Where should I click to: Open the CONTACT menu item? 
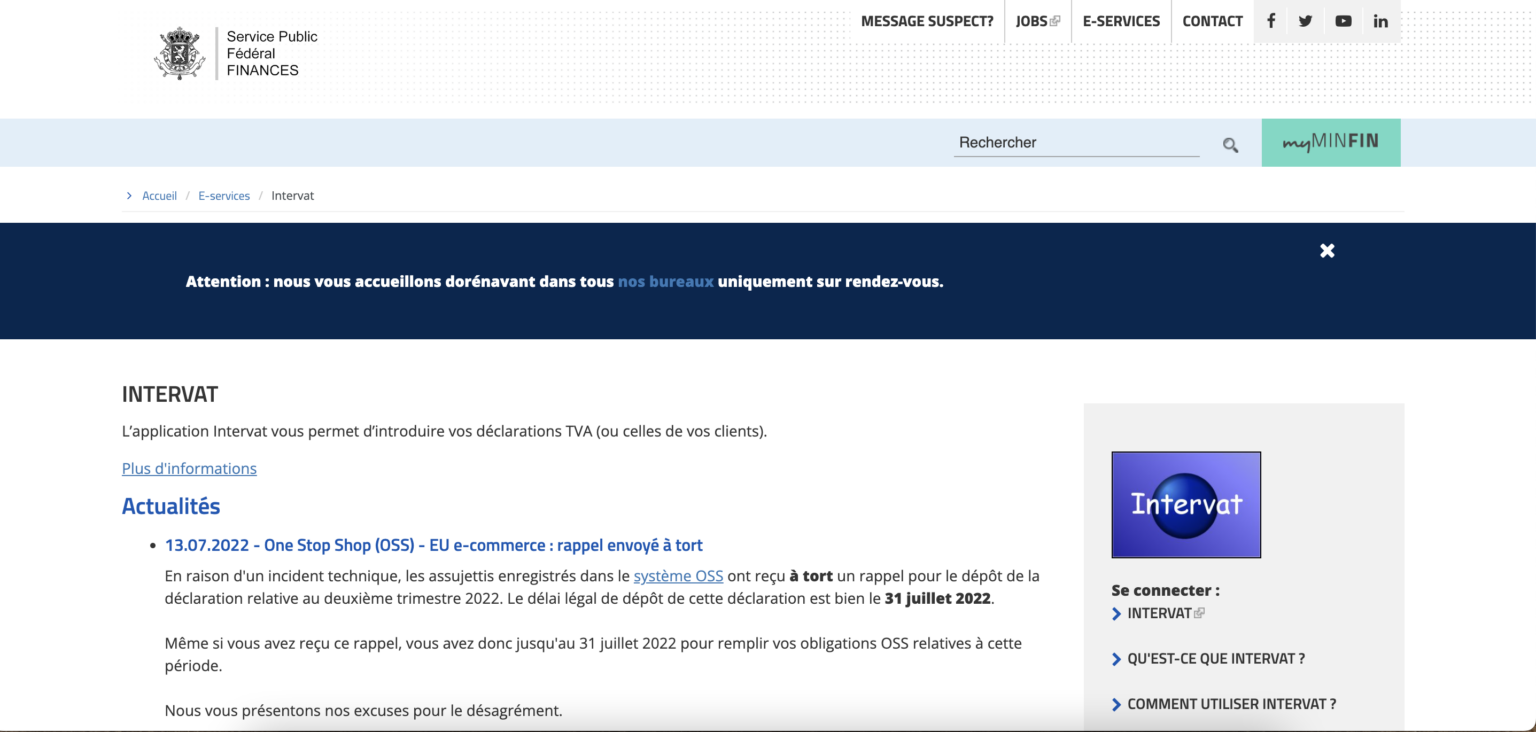point(1212,20)
